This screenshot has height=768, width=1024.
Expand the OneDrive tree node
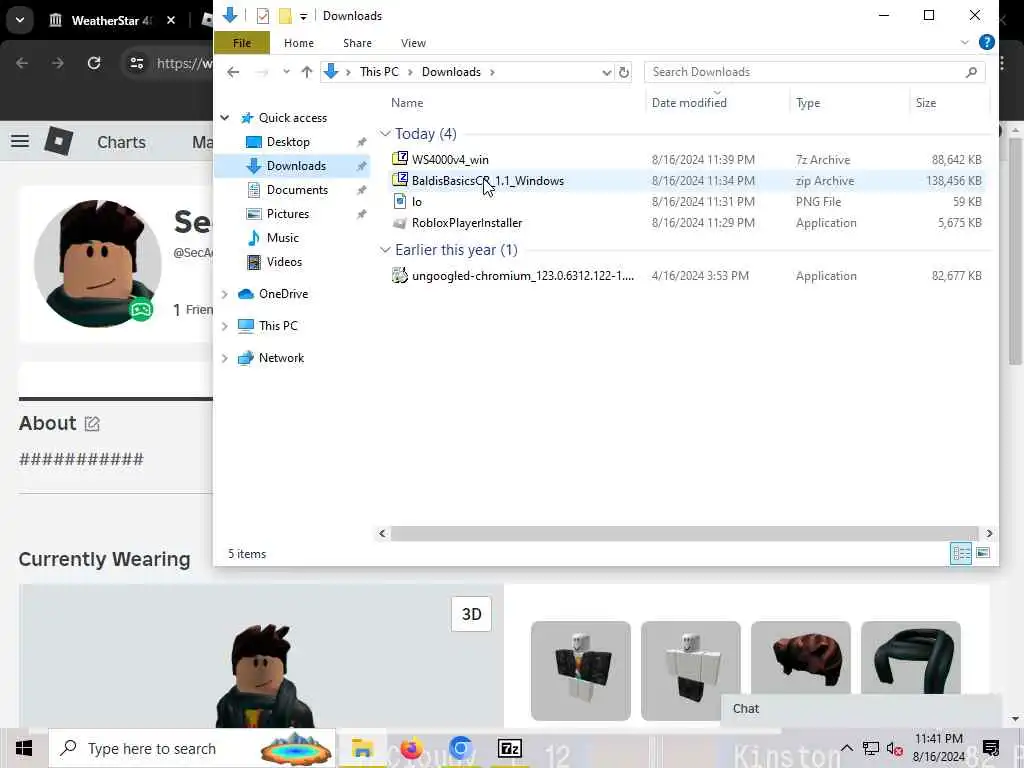point(225,294)
